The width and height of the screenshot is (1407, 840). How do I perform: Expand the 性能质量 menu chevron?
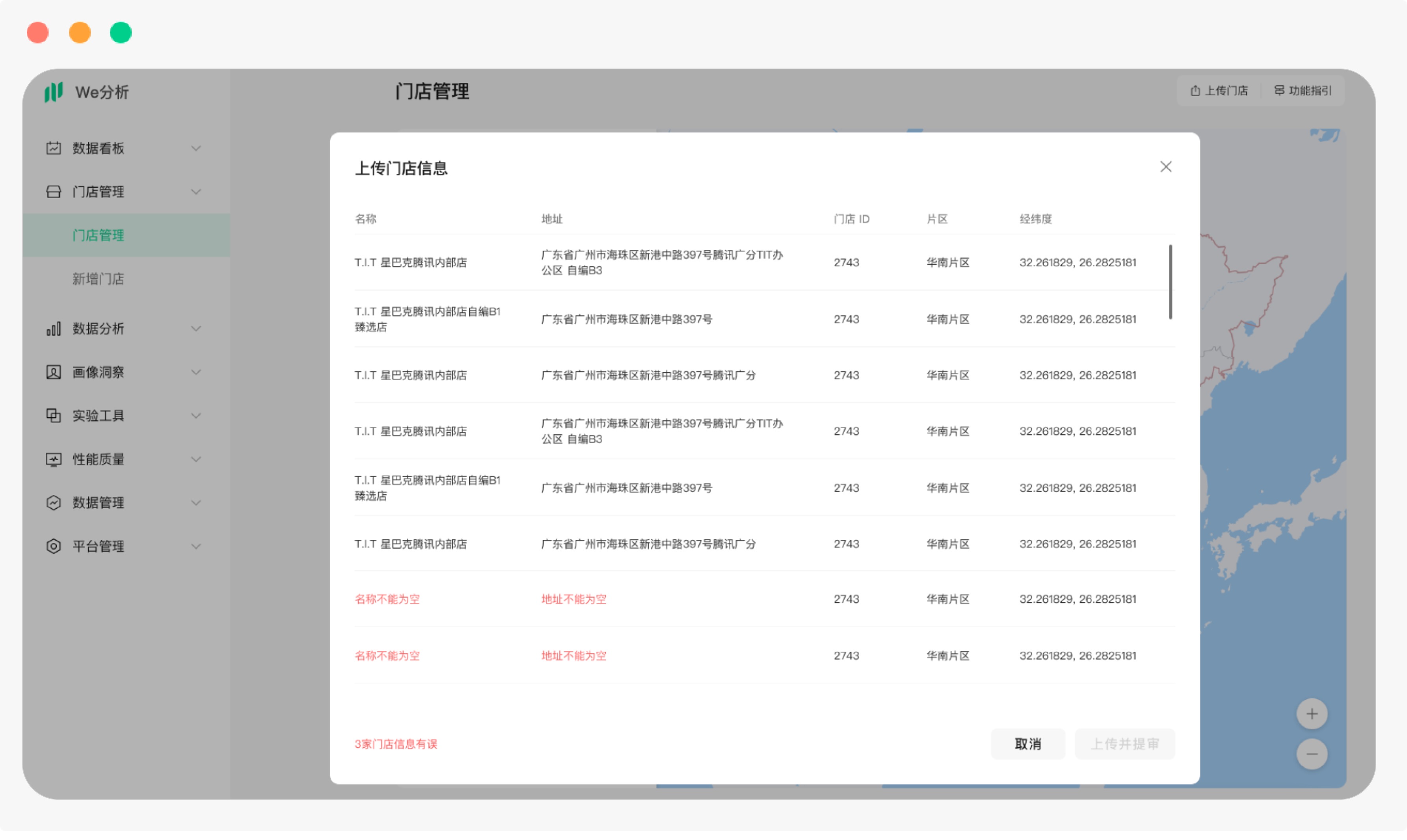pos(196,460)
